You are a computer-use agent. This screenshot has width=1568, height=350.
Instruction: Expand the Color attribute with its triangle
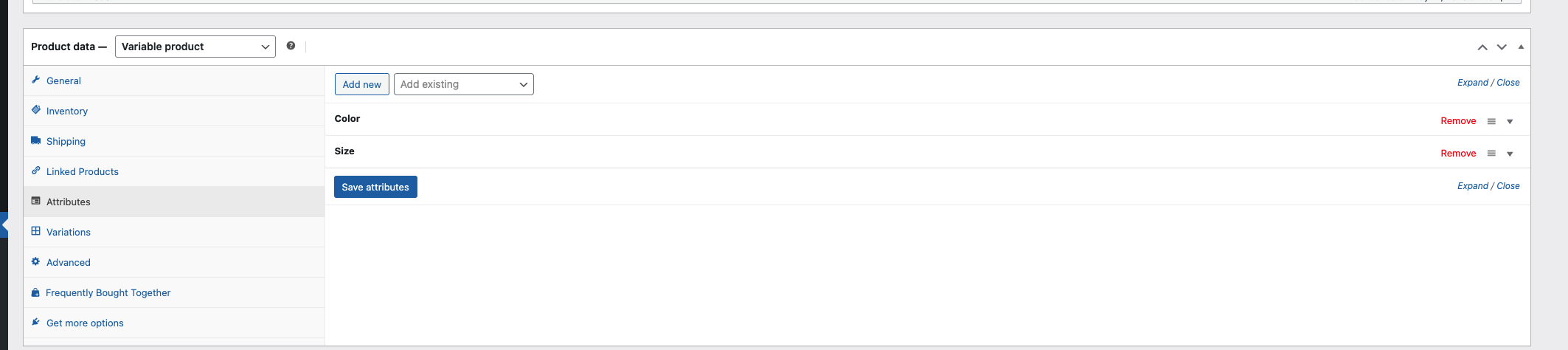click(x=1510, y=122)
